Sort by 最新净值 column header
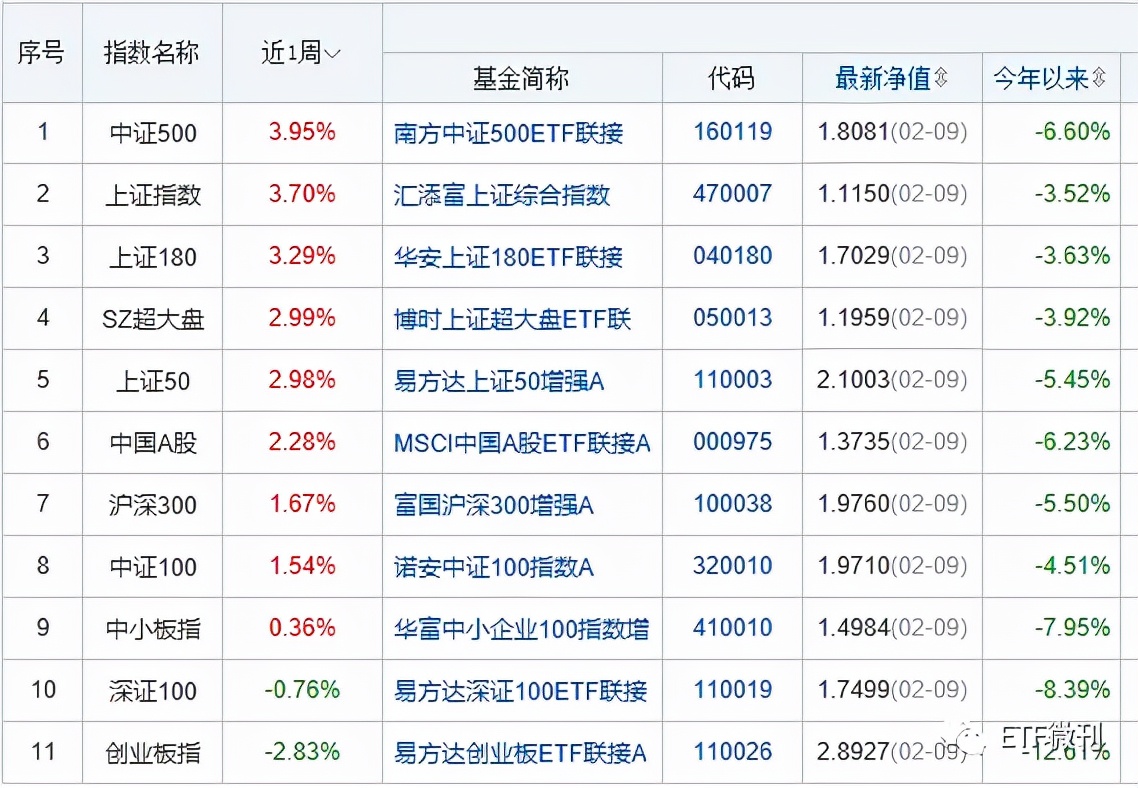The image size is (1138, 788). coord(891,78)
